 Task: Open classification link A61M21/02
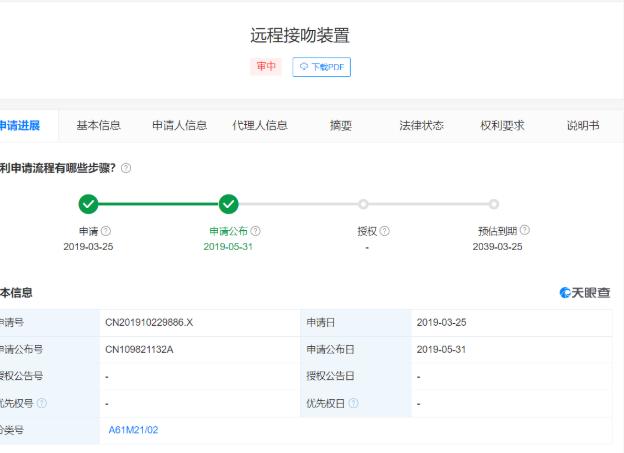[133, 430]
